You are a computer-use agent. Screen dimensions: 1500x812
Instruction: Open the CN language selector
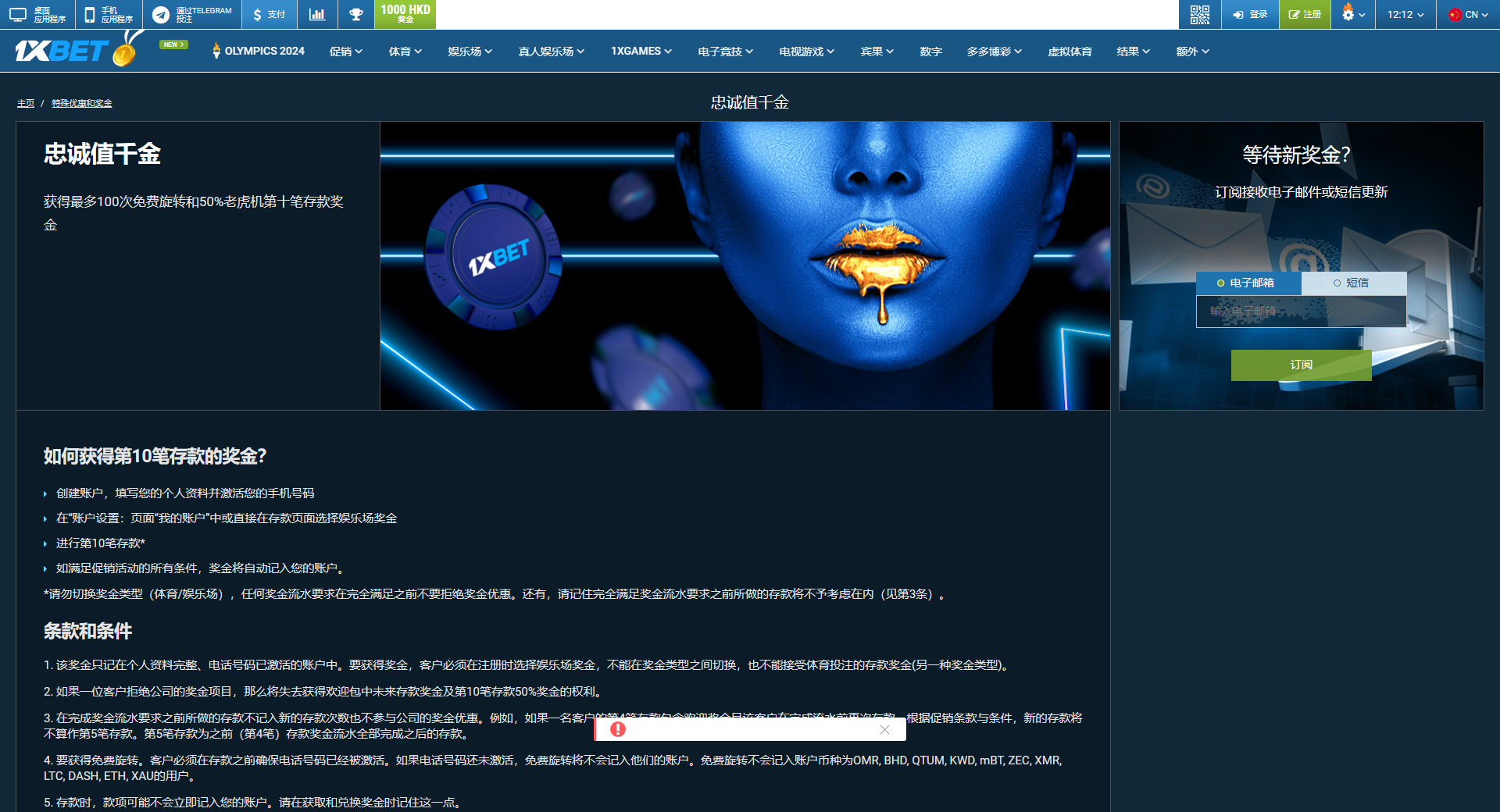pos(1468,15)
